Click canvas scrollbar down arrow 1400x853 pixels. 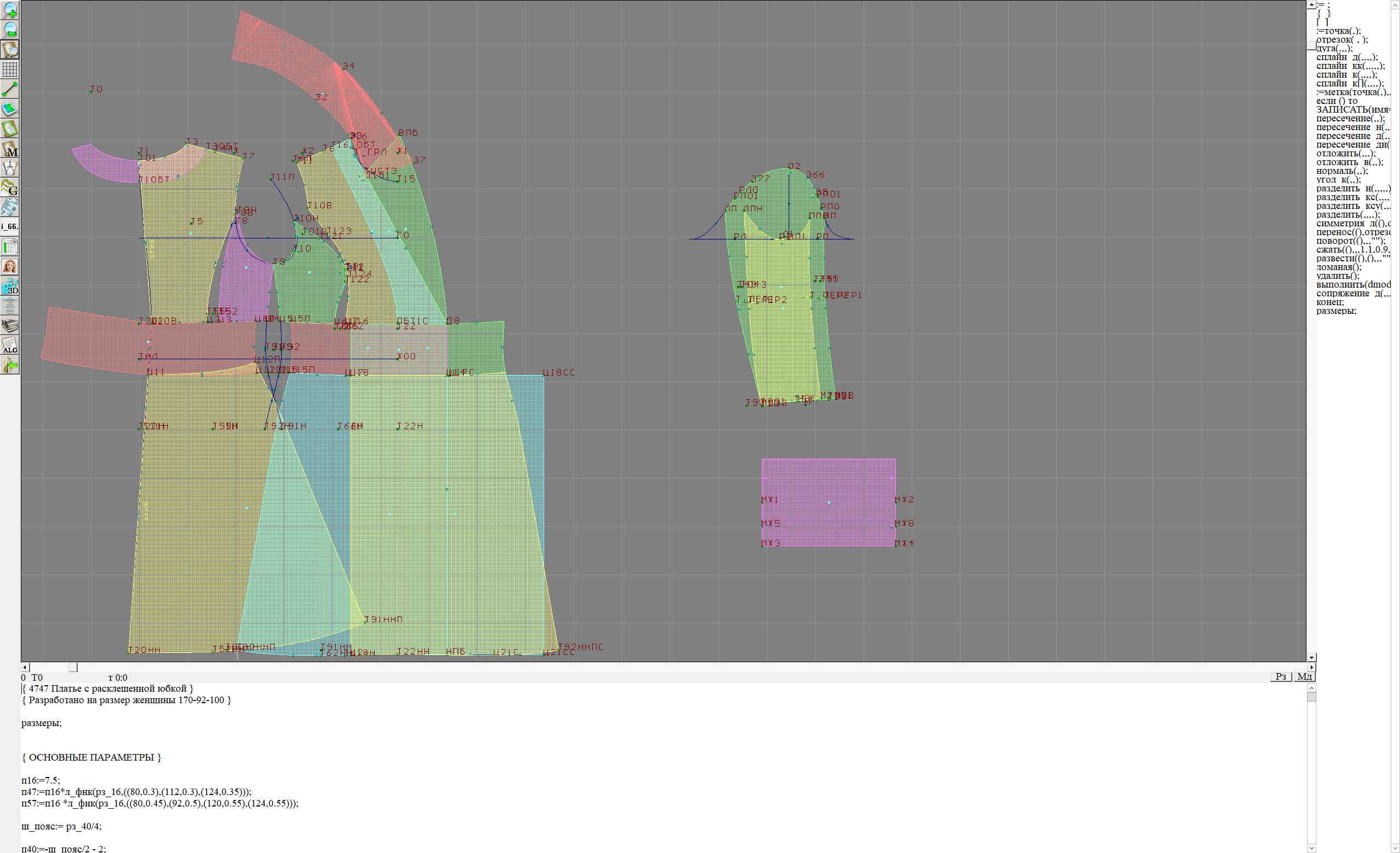coord(1311,657)
